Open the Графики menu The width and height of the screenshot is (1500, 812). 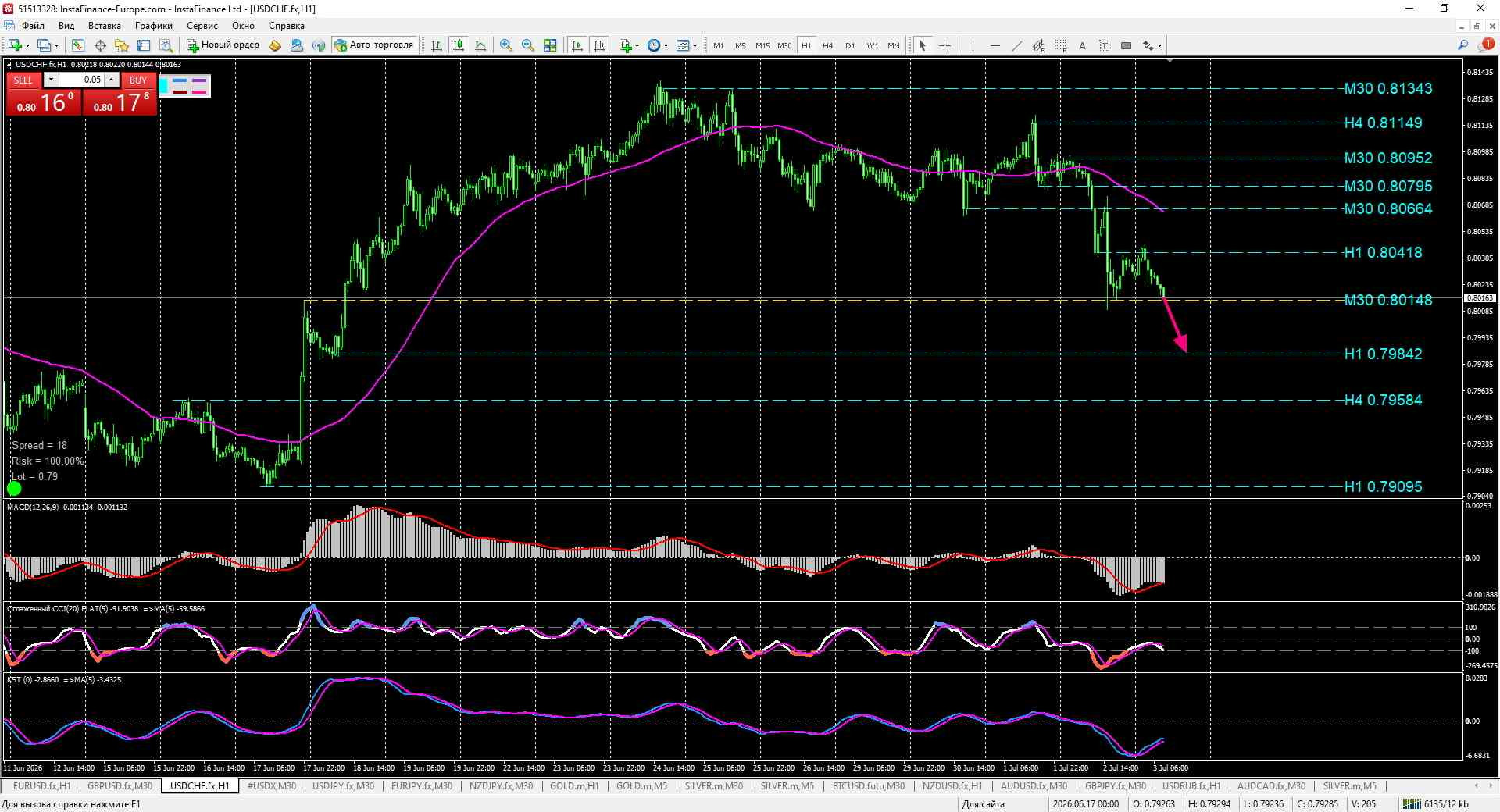(153, 26)
